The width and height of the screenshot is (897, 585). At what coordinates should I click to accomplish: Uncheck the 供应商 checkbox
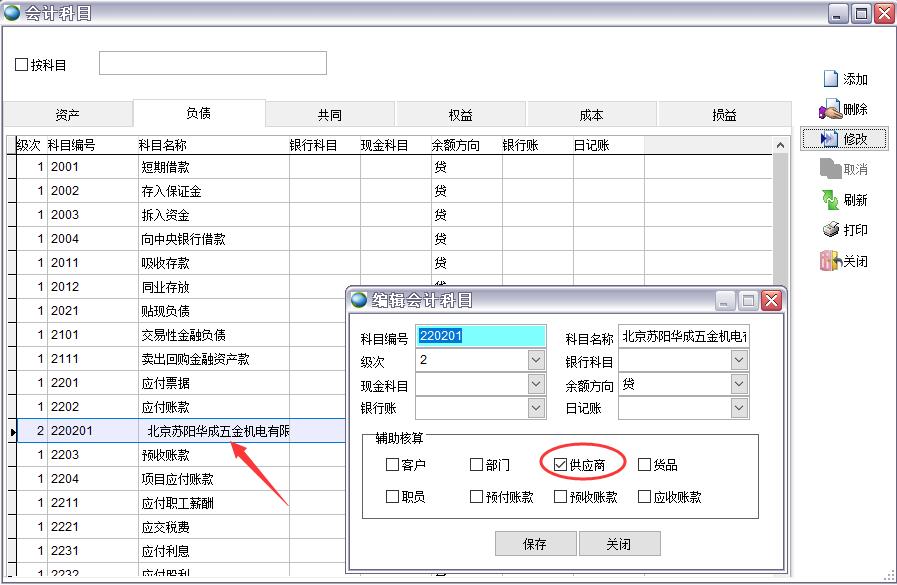pos(560,465)
